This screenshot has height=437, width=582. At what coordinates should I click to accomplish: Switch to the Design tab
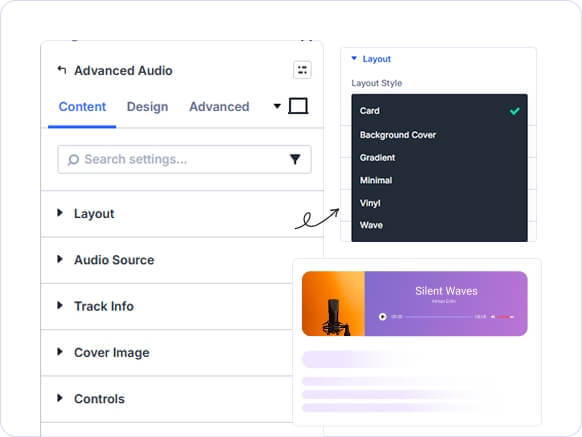147,107
